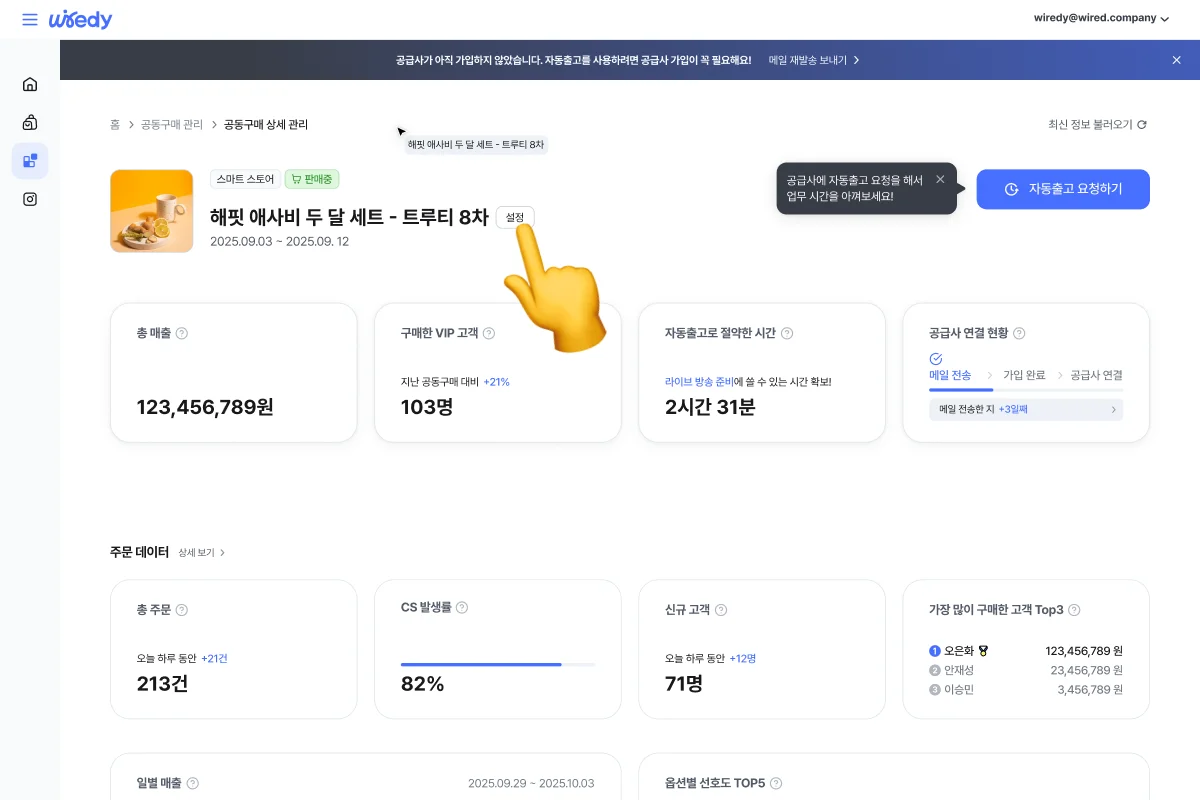Select the dashboard sidebar icon

click(30, 161)
